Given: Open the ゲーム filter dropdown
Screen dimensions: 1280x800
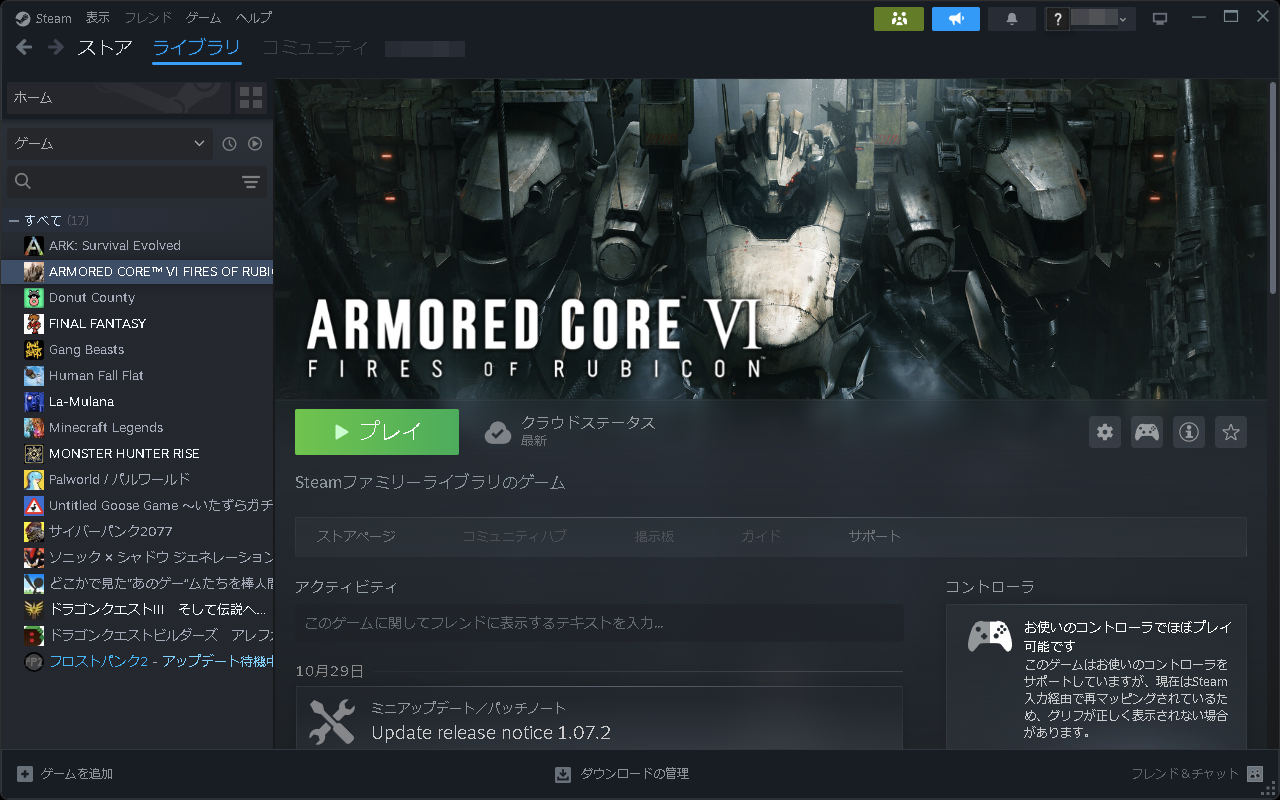Looking at the screenshot, I should click(110, 144).
